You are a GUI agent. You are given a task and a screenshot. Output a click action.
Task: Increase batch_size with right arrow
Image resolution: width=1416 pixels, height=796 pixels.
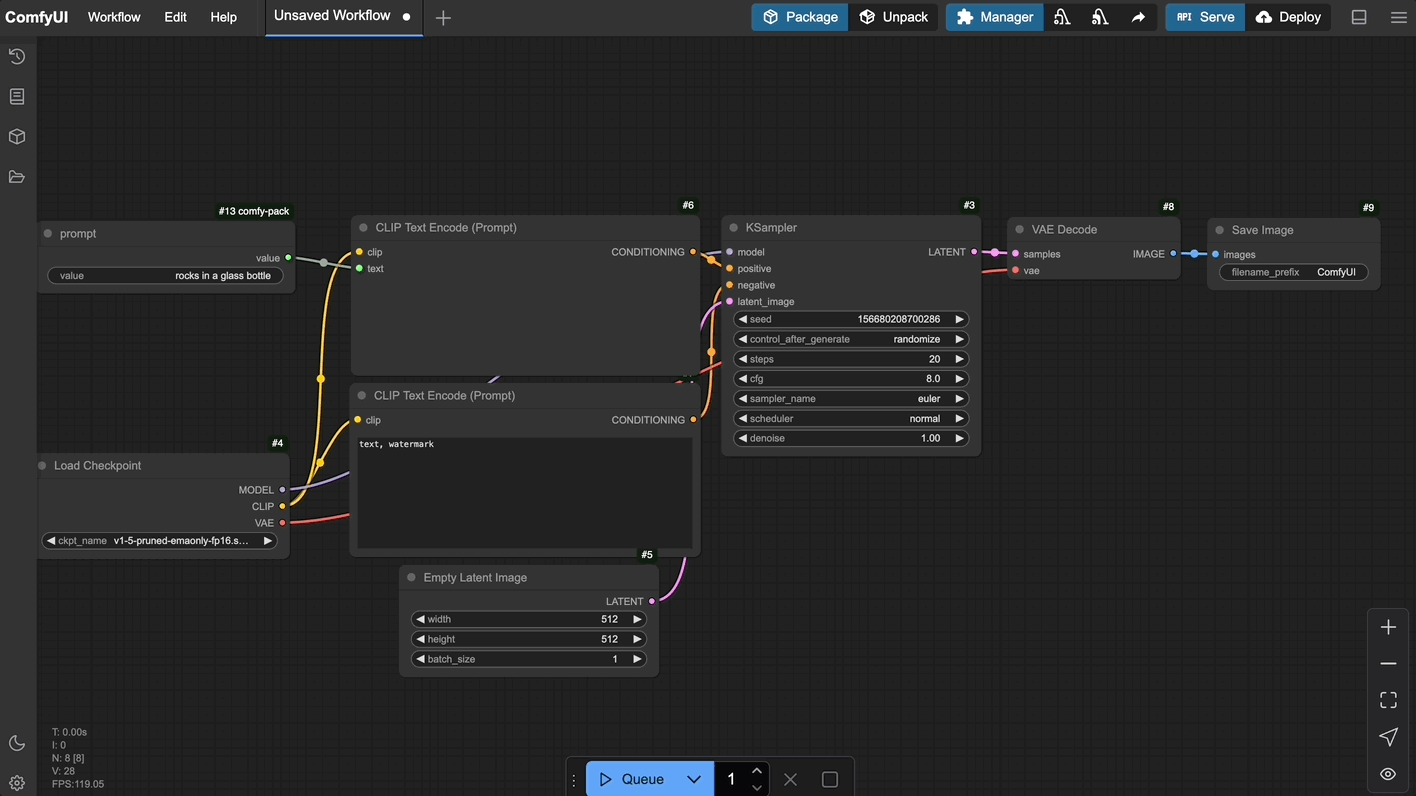[x=637, y=660]
